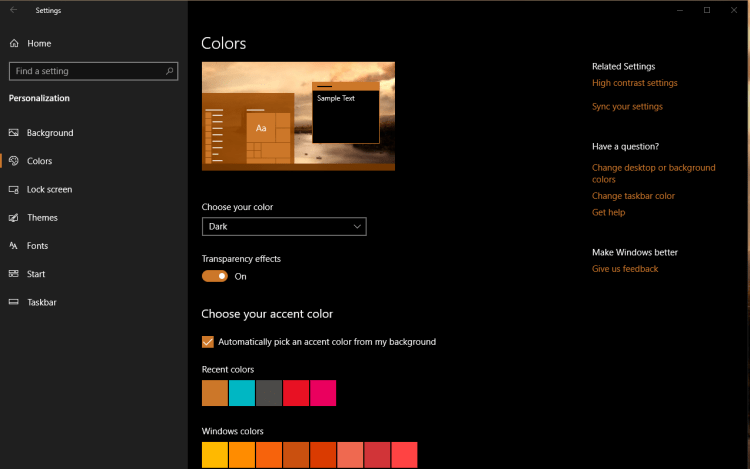
Task: Click Sync your settings link
Action: tap(627, 106)
